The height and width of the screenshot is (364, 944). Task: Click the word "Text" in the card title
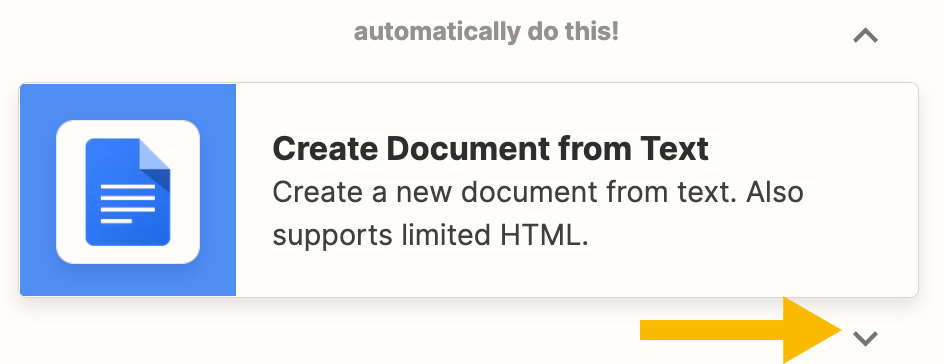[672, 148]
